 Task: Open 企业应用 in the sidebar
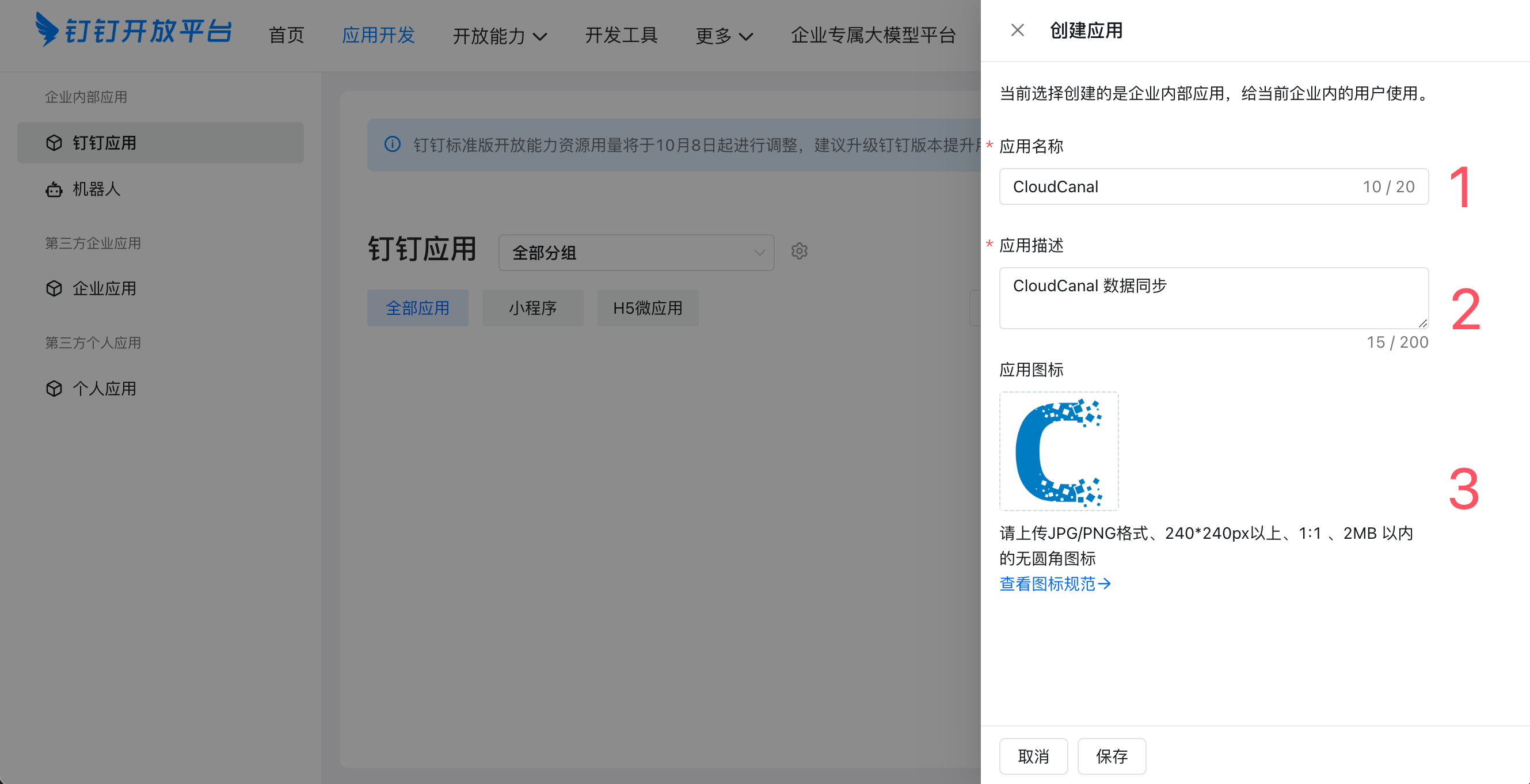tap(104, 288)
